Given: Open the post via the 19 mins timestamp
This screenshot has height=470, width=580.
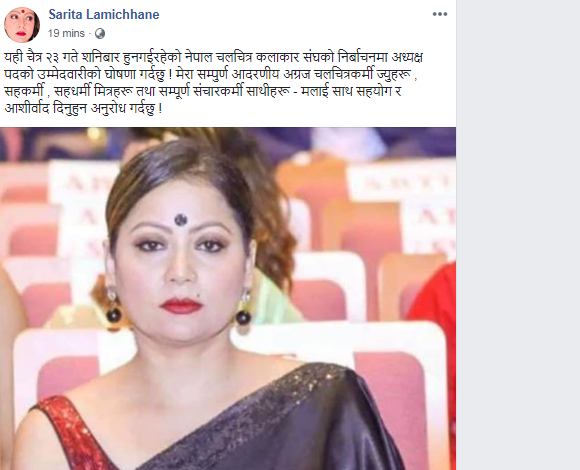Looking at the screenshot, I should [x=66, y=33].
